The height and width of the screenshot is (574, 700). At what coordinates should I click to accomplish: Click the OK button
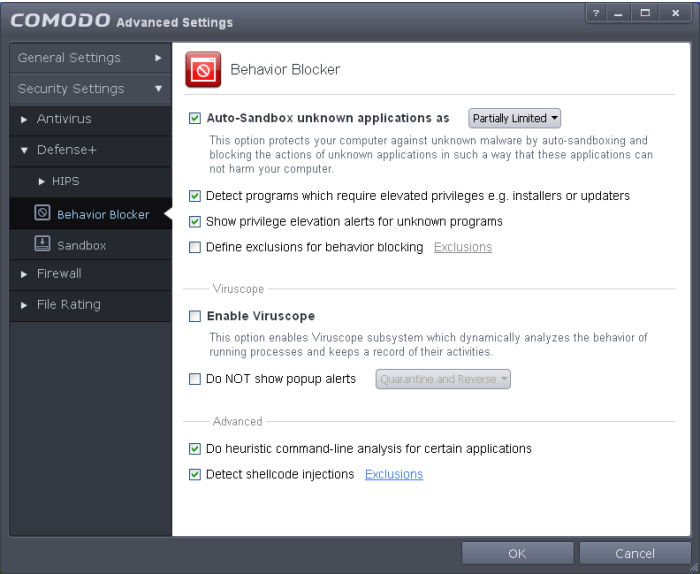tap(517, 553)
